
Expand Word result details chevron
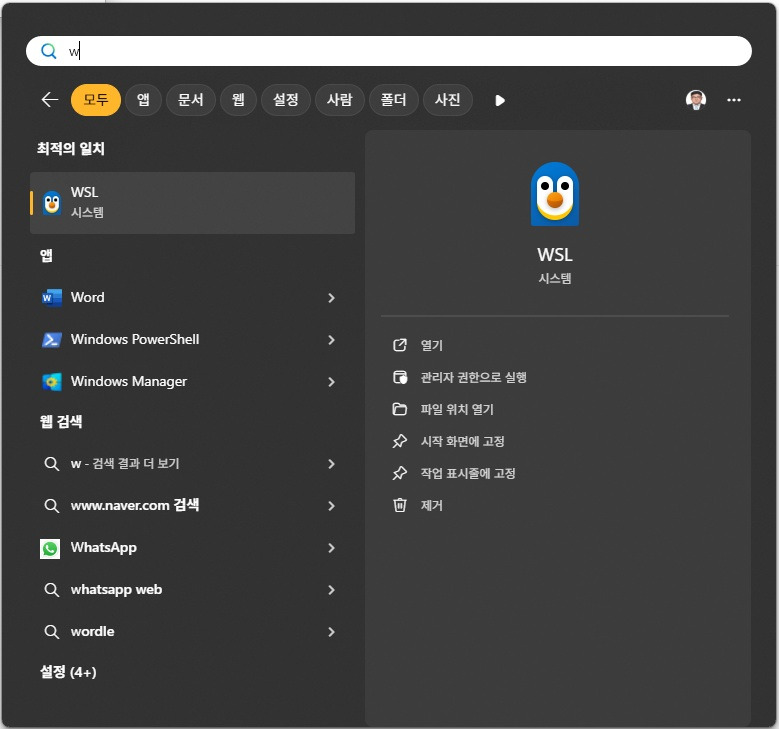tap(331, 298)
